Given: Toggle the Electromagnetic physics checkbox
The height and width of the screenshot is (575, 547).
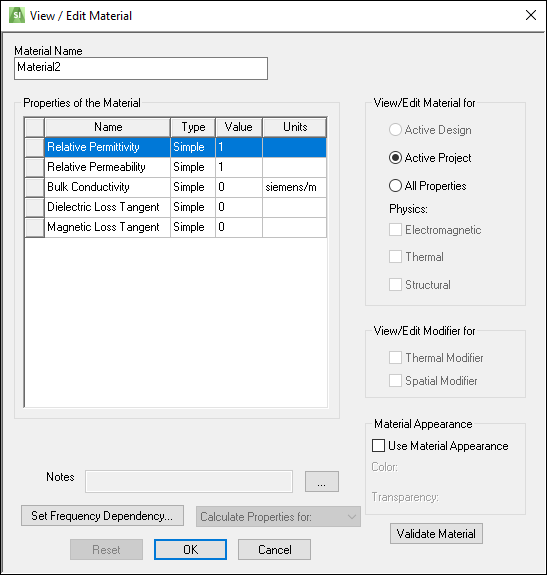Looking at the screenshot, I should coord(395,230).
